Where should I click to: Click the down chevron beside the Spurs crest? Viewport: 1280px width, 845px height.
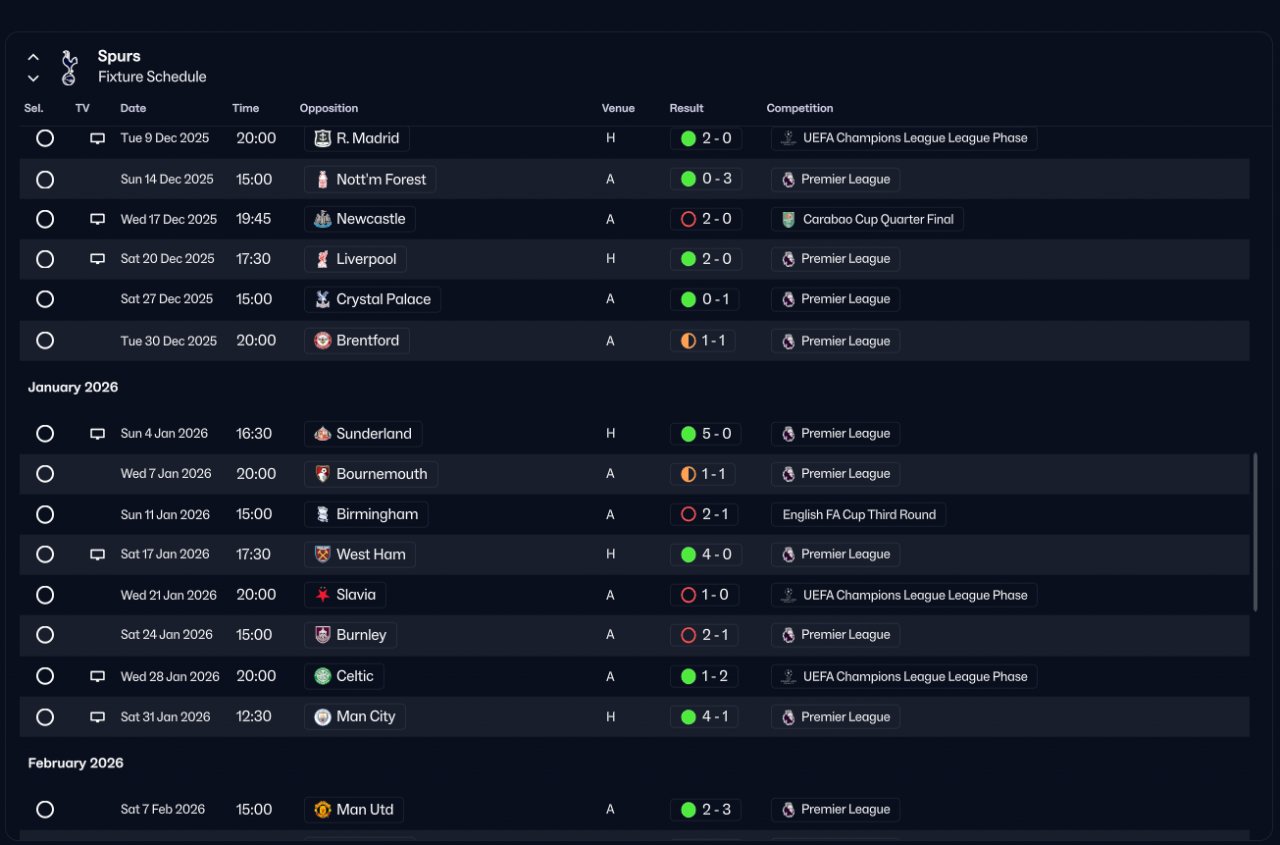(x=33, y=78)
